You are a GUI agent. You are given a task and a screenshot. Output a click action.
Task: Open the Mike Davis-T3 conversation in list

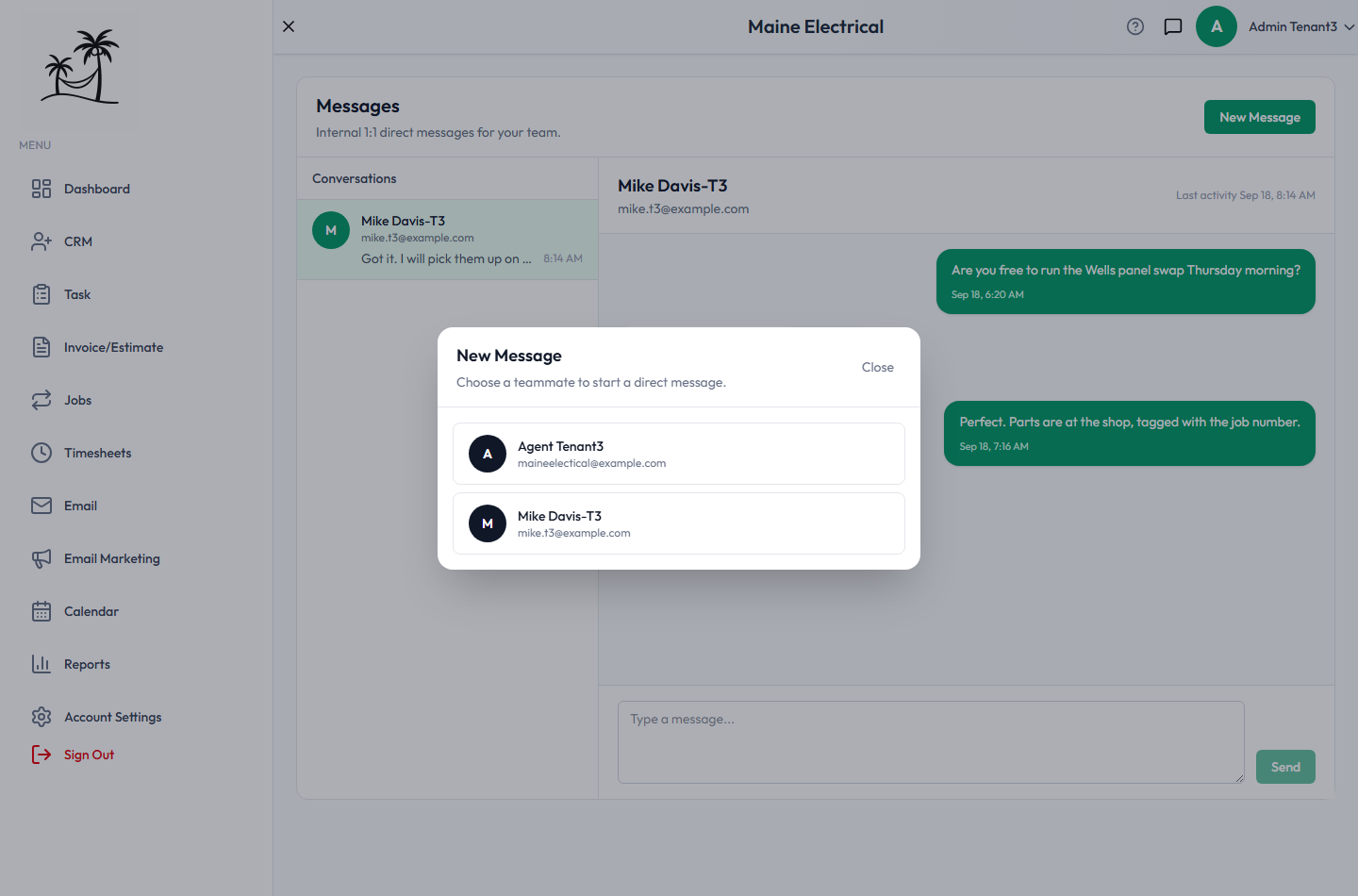point(448,240)
